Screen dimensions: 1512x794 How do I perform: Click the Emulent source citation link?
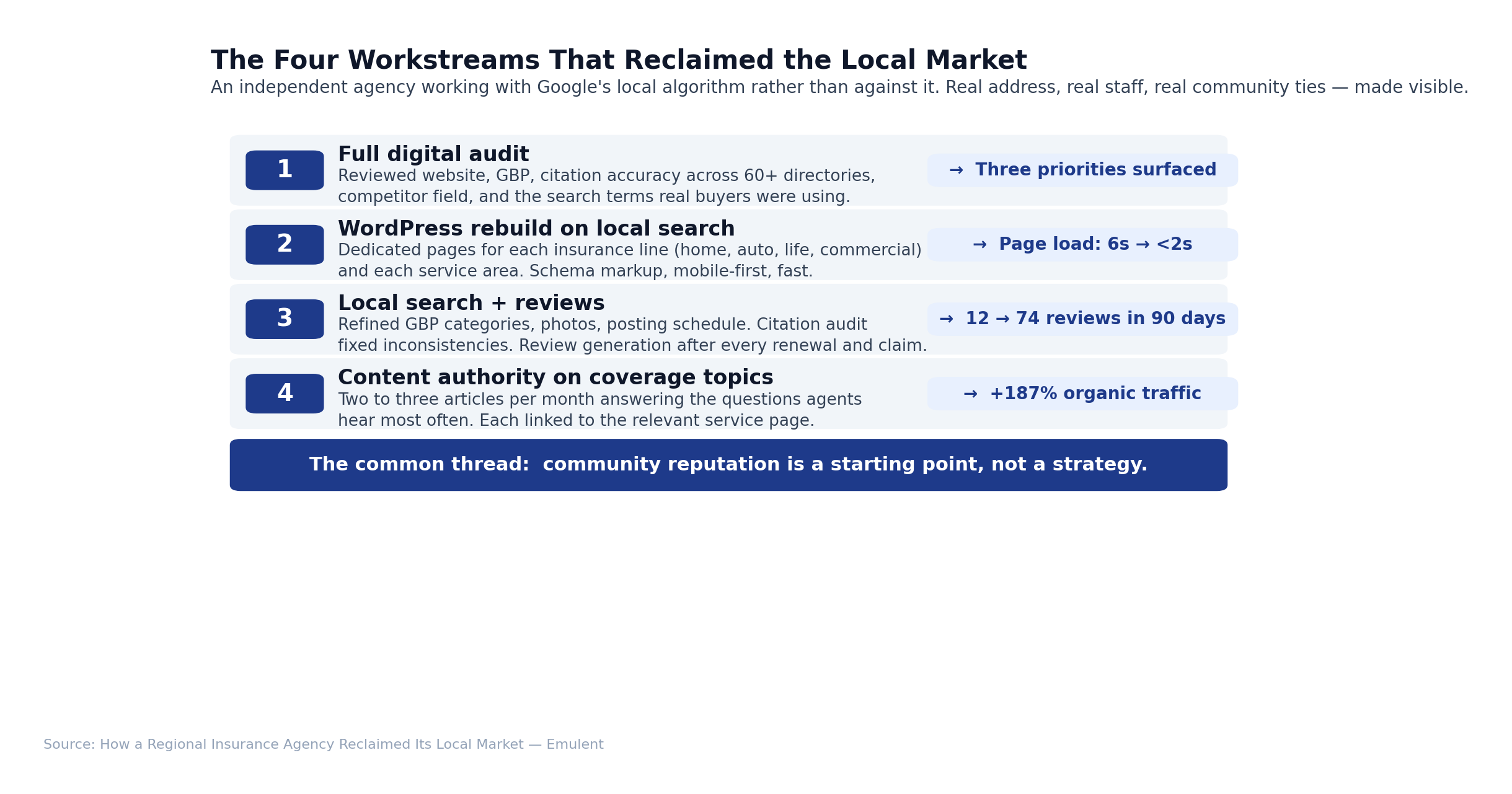tap(323, 744)
